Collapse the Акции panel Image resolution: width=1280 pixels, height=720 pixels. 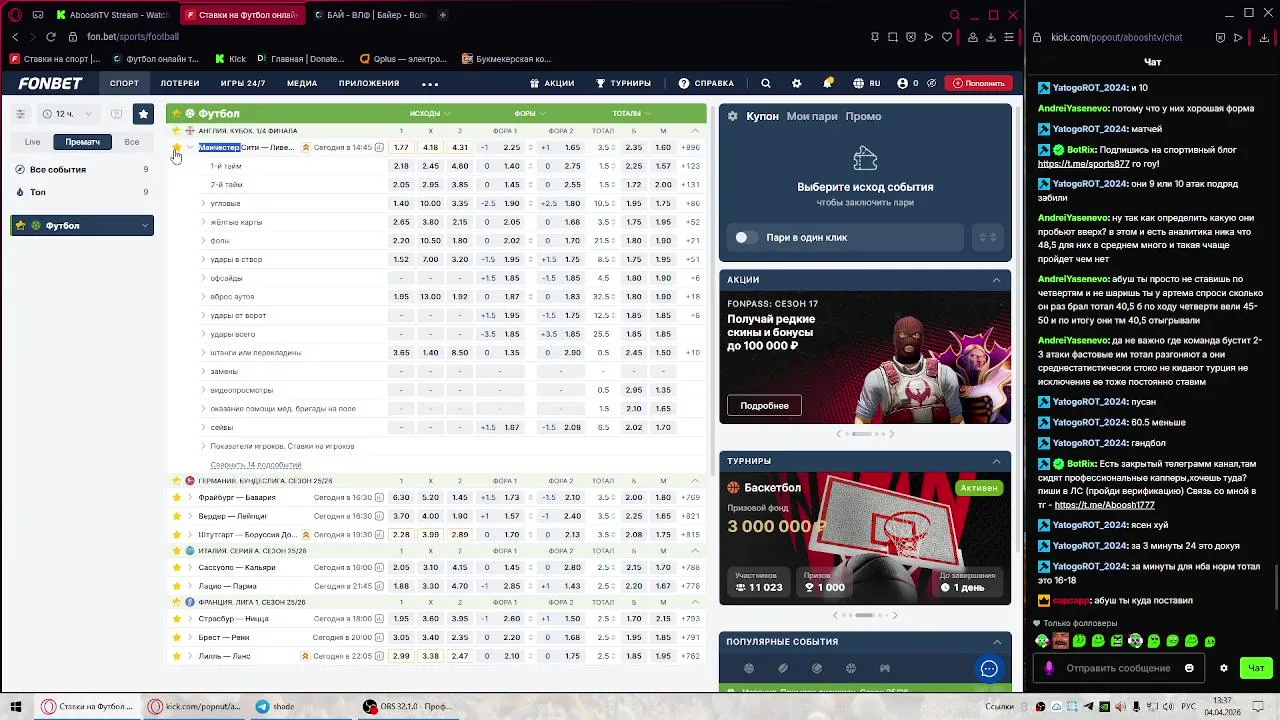coord(996,280)
